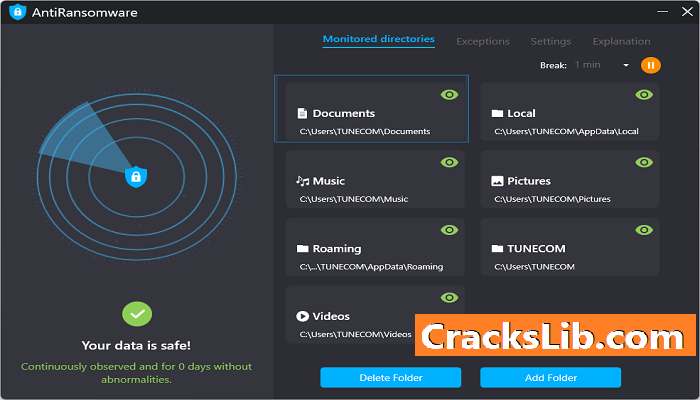The width and height of the screenshot is (700, 400).
Task: Click the Documents file icon
Action: (302, 113)
